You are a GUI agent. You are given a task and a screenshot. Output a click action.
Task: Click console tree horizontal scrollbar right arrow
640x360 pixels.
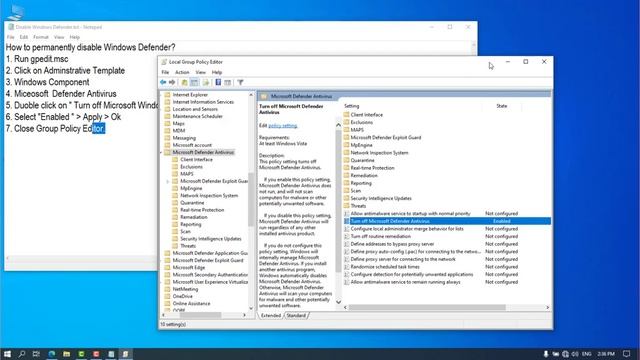(x=244, y=315)
